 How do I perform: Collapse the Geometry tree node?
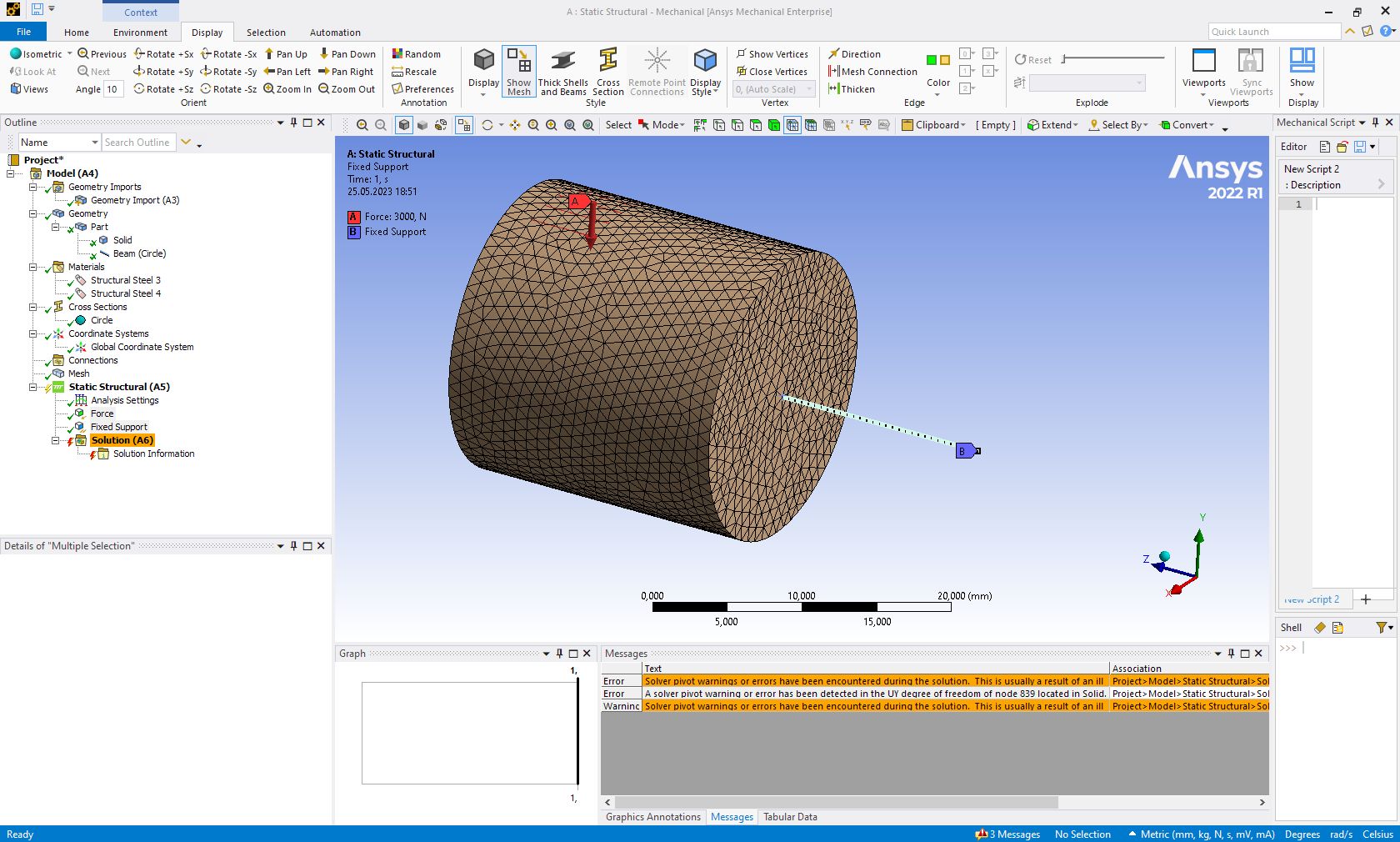coord(33,213)
